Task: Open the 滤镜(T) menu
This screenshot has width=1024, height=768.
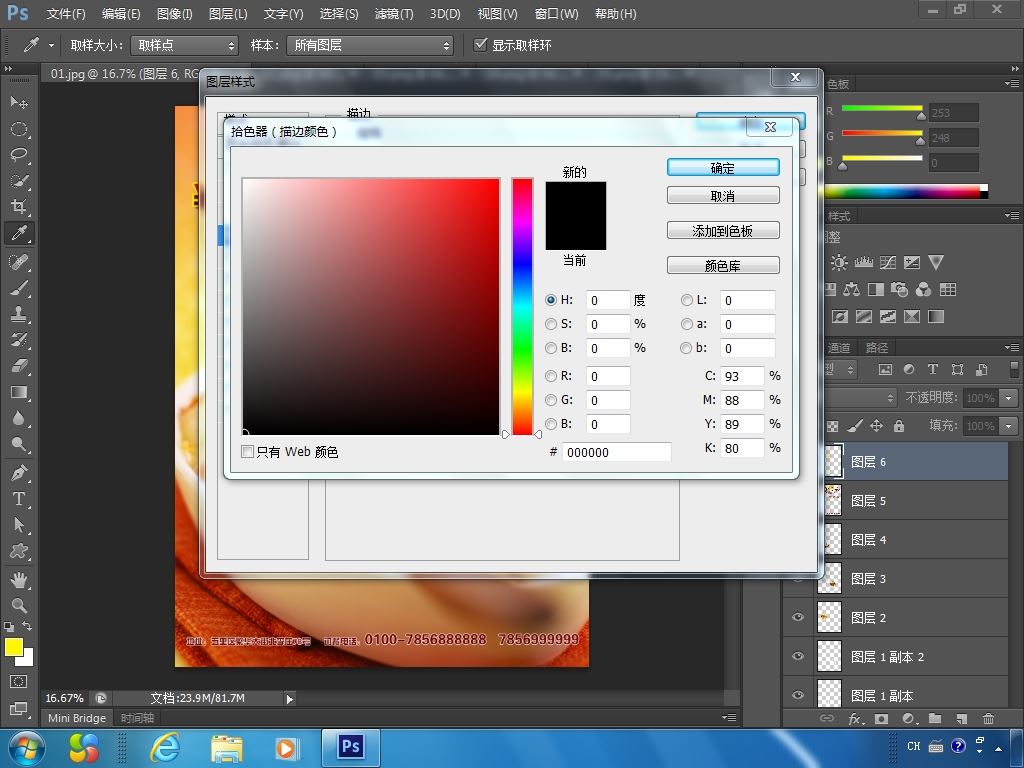Action: [x=393, y=14]
